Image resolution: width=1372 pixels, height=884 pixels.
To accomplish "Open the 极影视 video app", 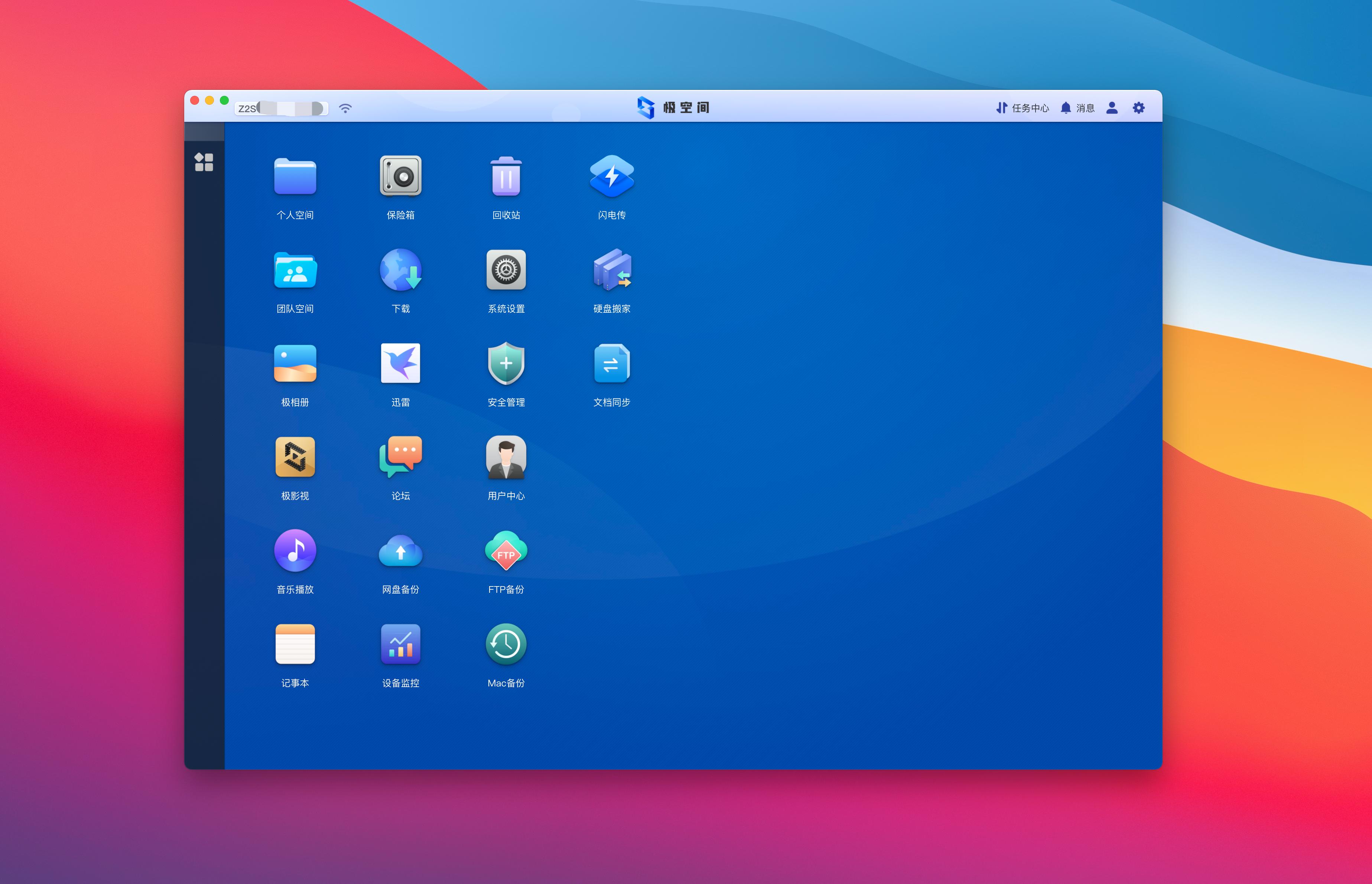I will 295,457.
